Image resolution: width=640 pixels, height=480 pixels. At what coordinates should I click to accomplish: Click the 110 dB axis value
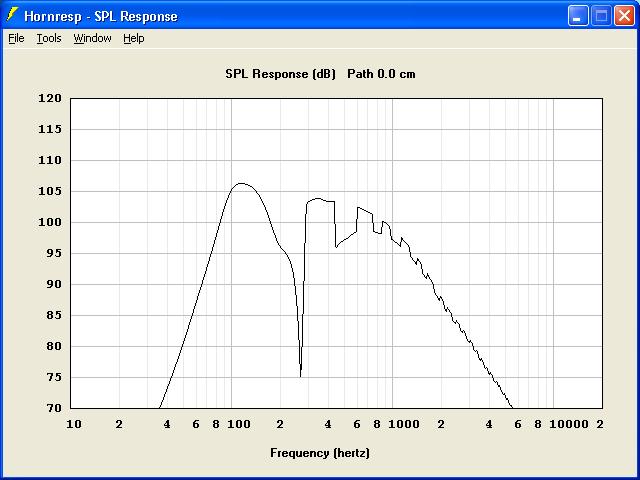(50, 160)
